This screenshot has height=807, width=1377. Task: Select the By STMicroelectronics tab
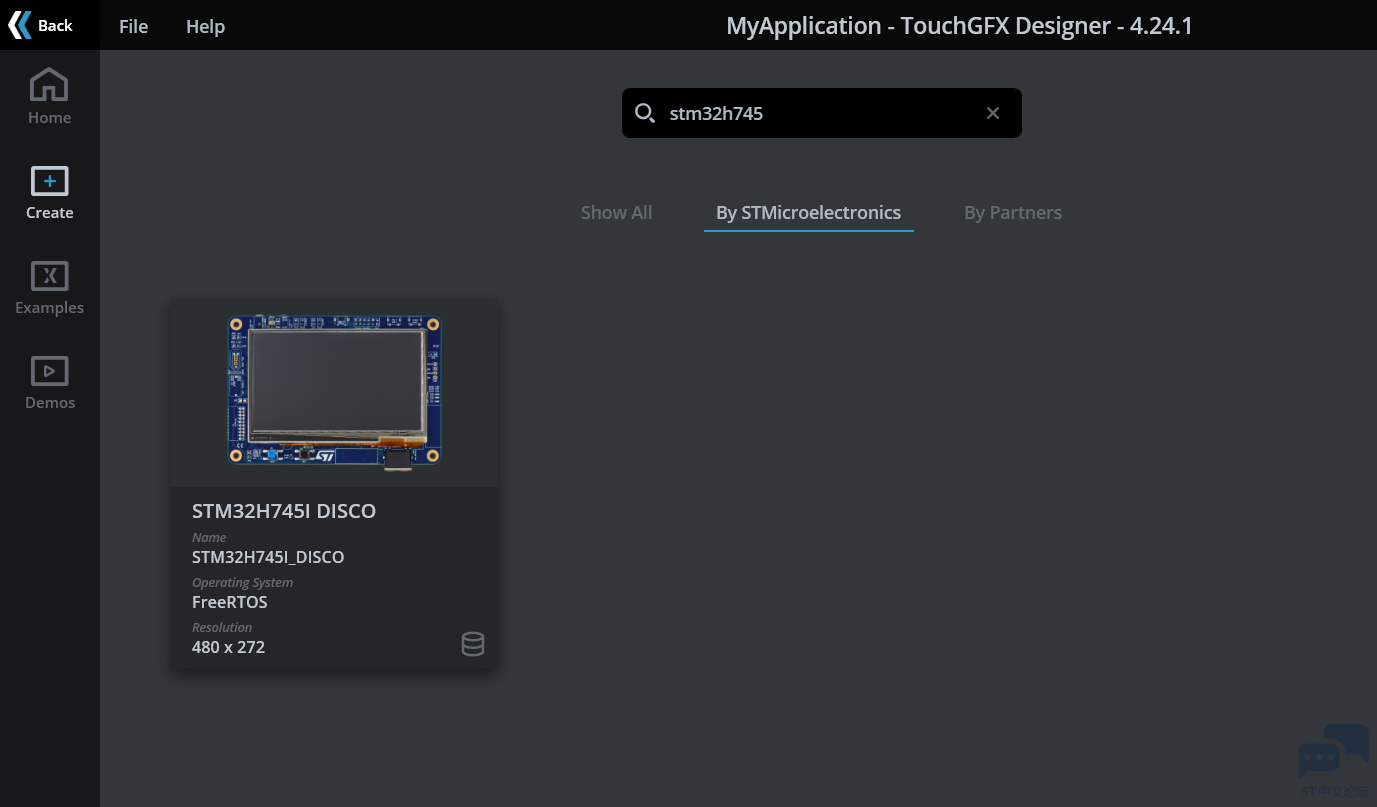pyautogui.click(x=808, y=212)
